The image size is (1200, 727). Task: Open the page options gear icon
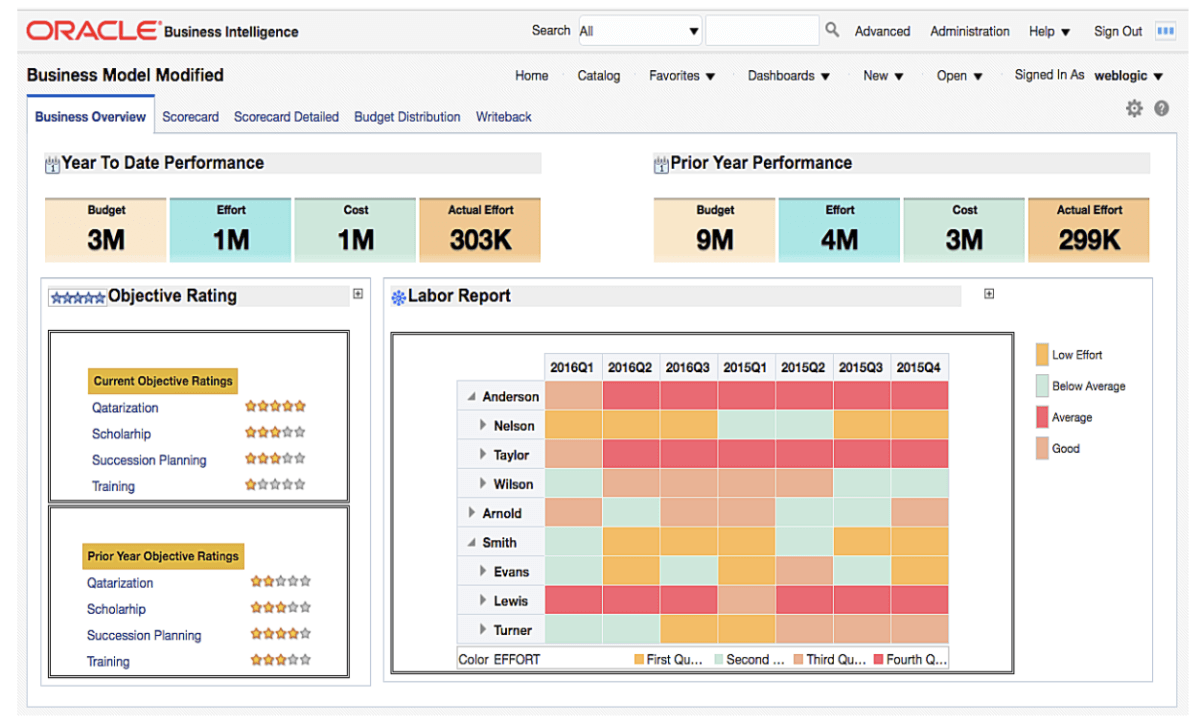click(x=1134, y=108)
